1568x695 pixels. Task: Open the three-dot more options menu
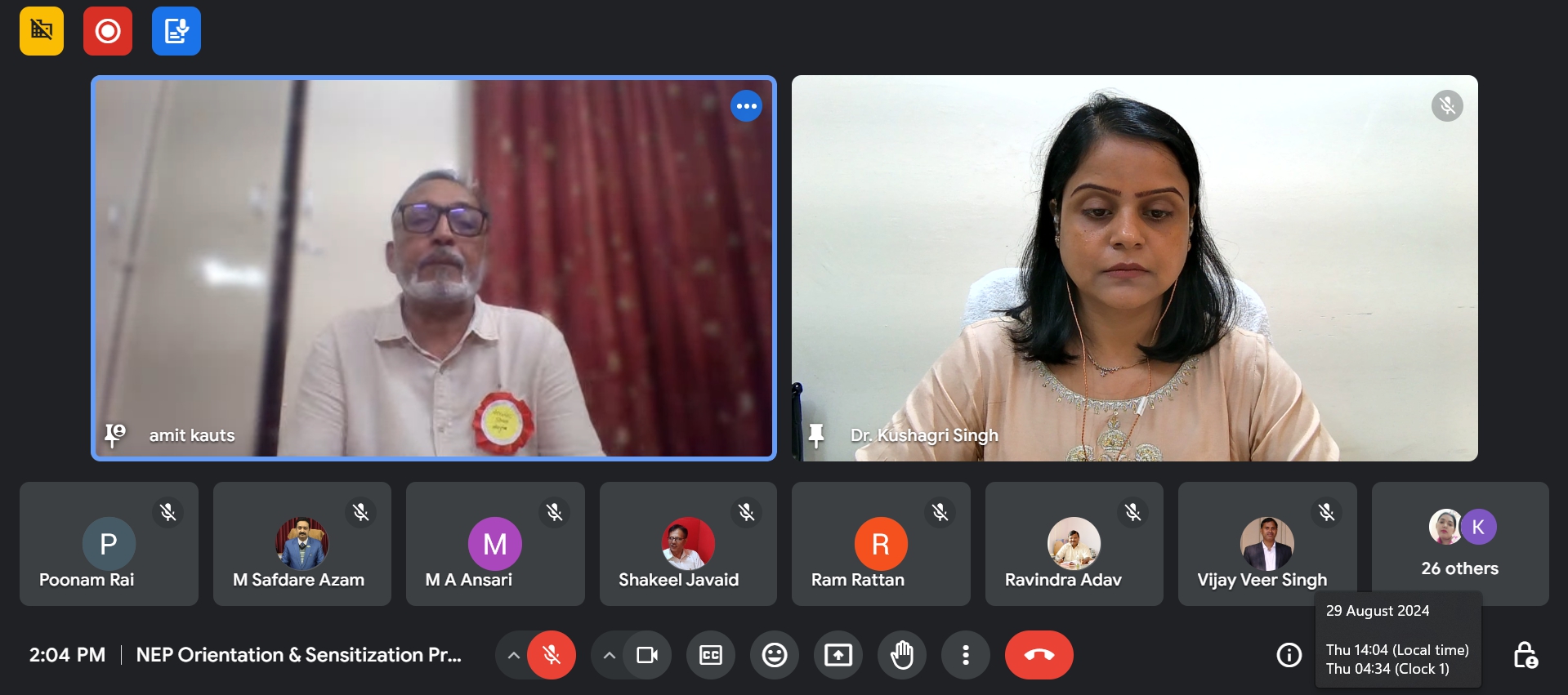(965, 655)
